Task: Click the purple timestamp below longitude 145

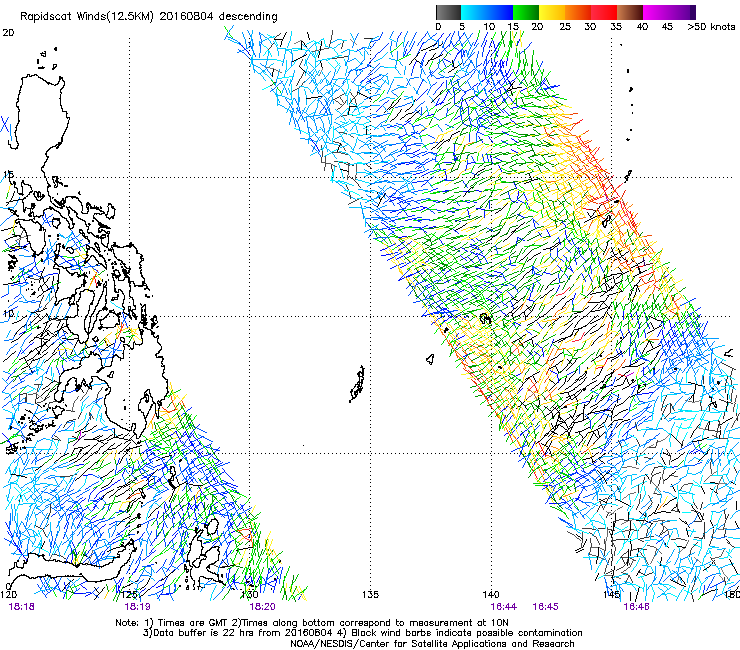Action: point(636,607)
